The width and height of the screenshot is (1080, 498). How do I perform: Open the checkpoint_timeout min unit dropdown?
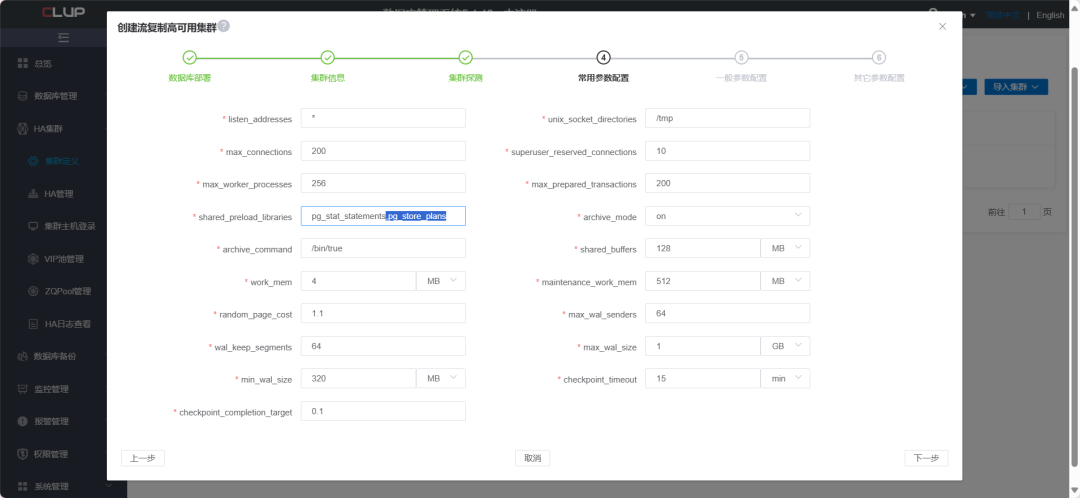(785, 378)
